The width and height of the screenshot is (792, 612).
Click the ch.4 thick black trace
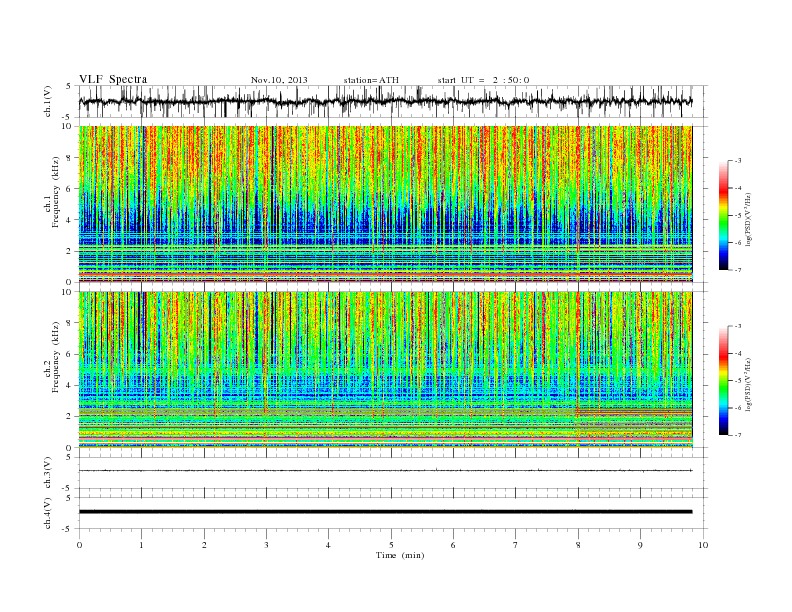pos(385,512)
